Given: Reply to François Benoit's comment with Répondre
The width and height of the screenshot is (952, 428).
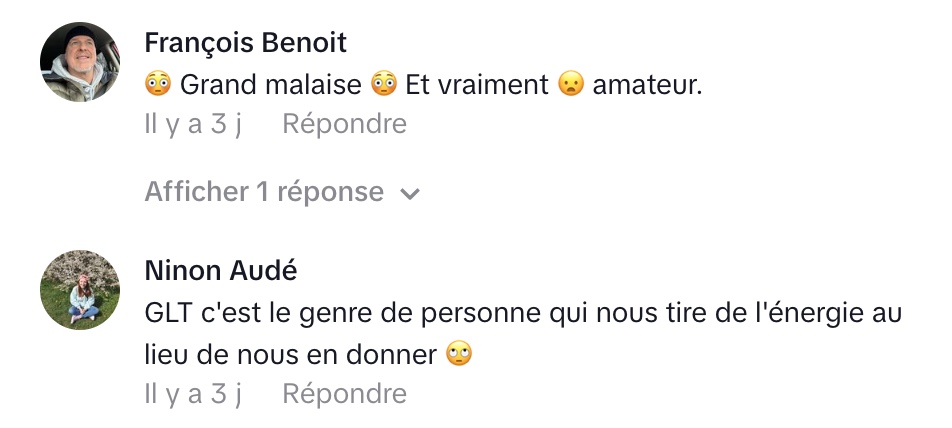Looking at the screenshot, I should 344,124.
